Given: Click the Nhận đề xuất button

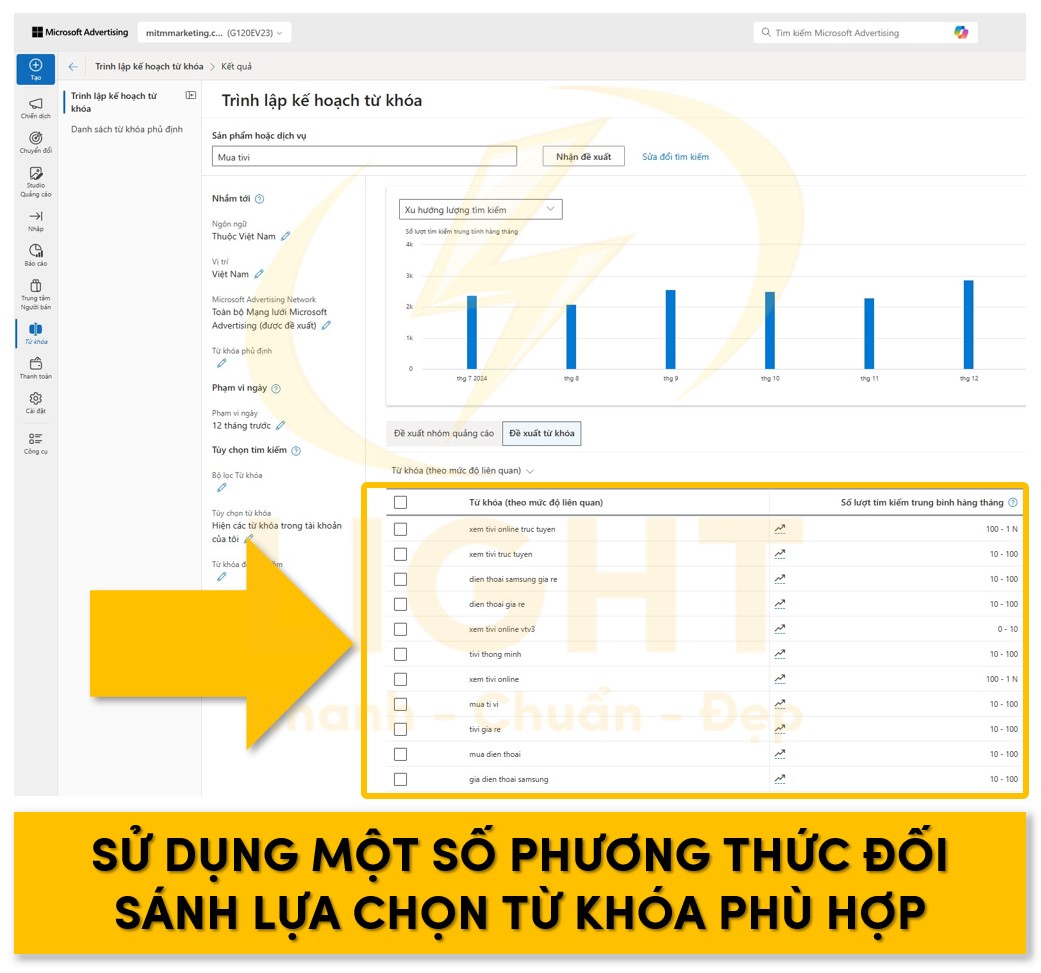Looking at the screenshot, I should 584,157.
